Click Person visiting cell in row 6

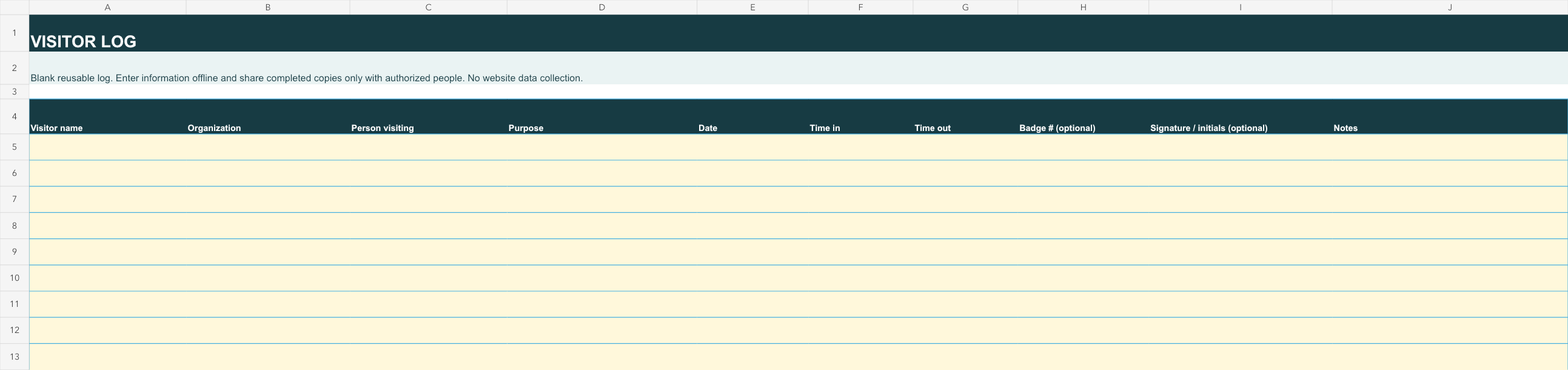click(x=429, y=173)
